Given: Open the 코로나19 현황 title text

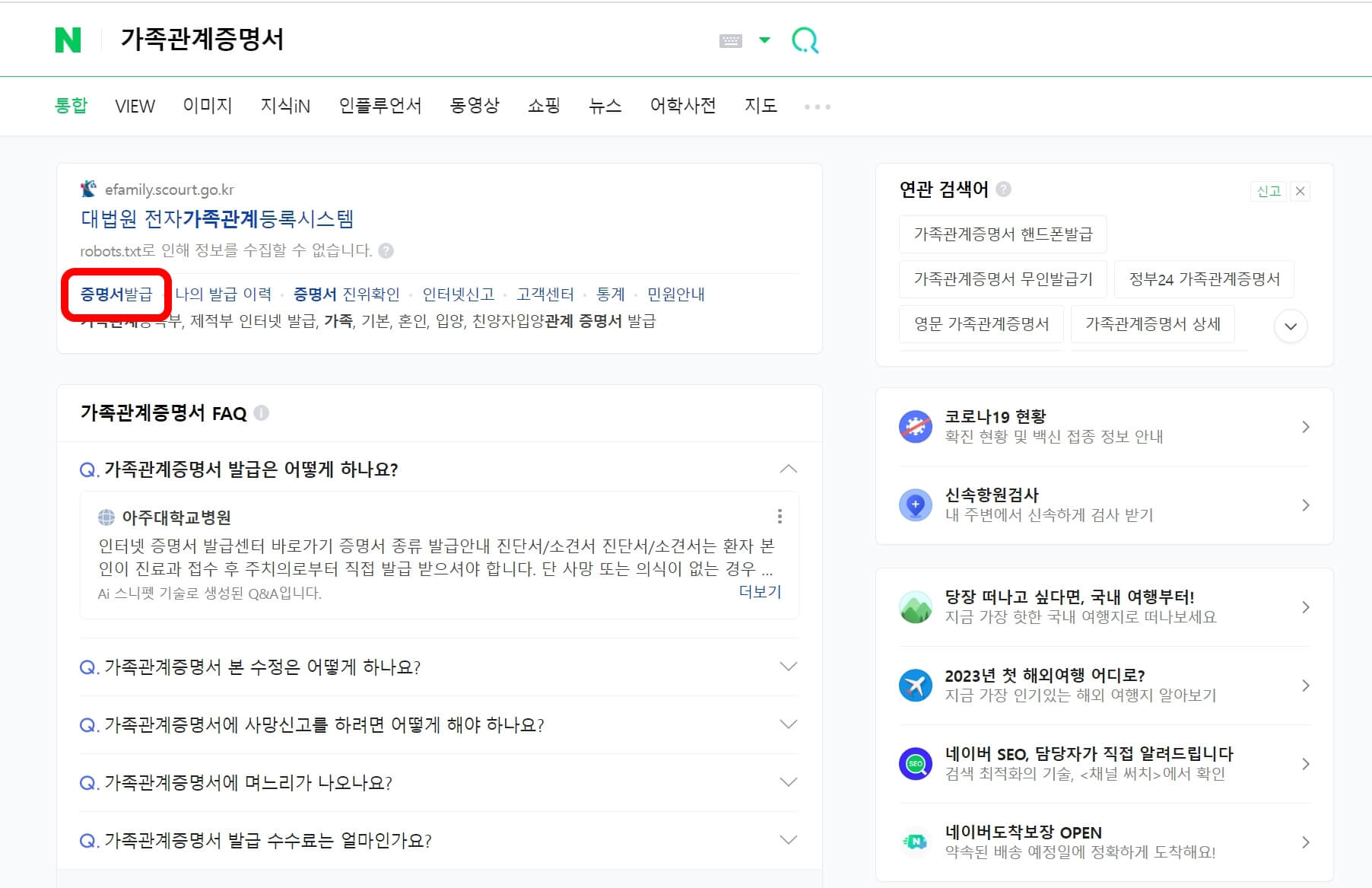Looking at the screenshot, I should (996, 416).
